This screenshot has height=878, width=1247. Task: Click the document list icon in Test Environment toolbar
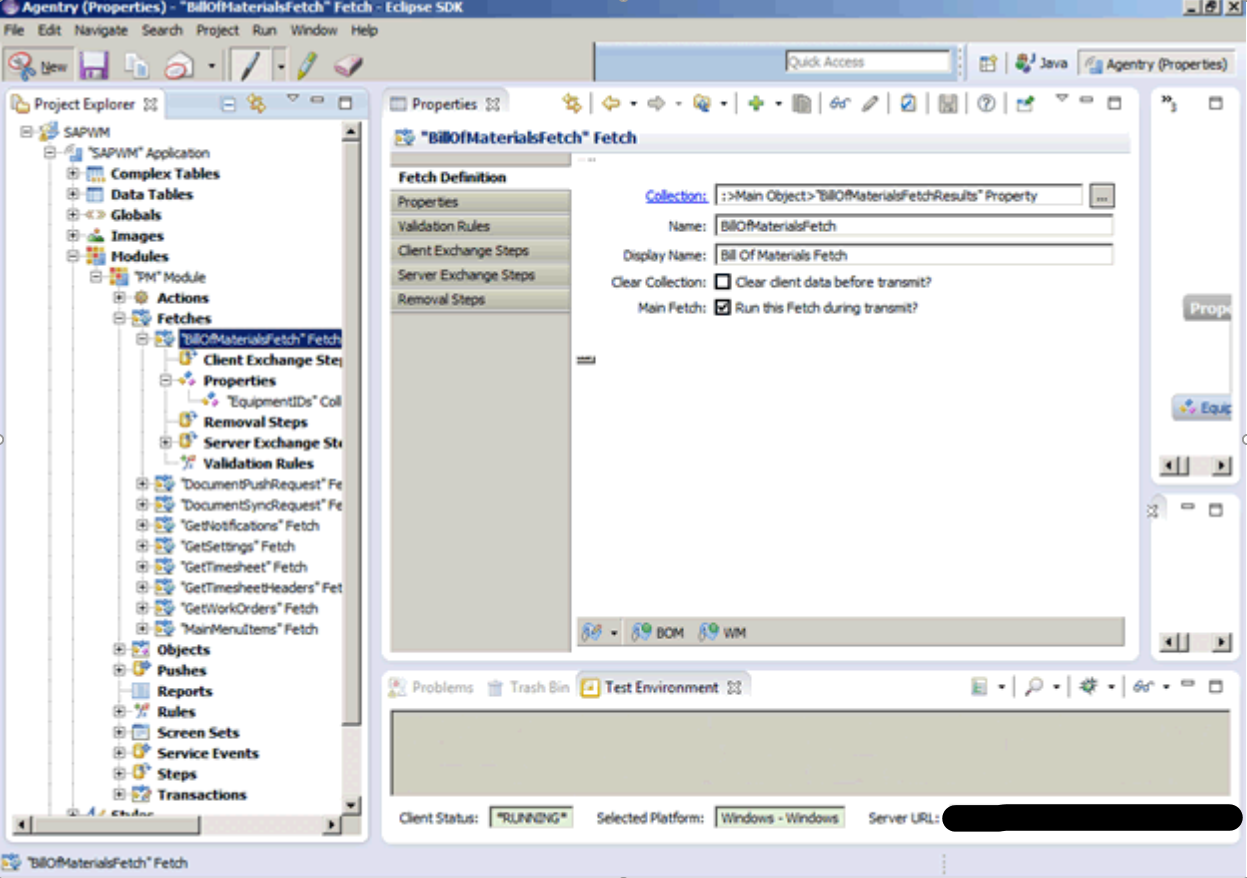[980, 687]
